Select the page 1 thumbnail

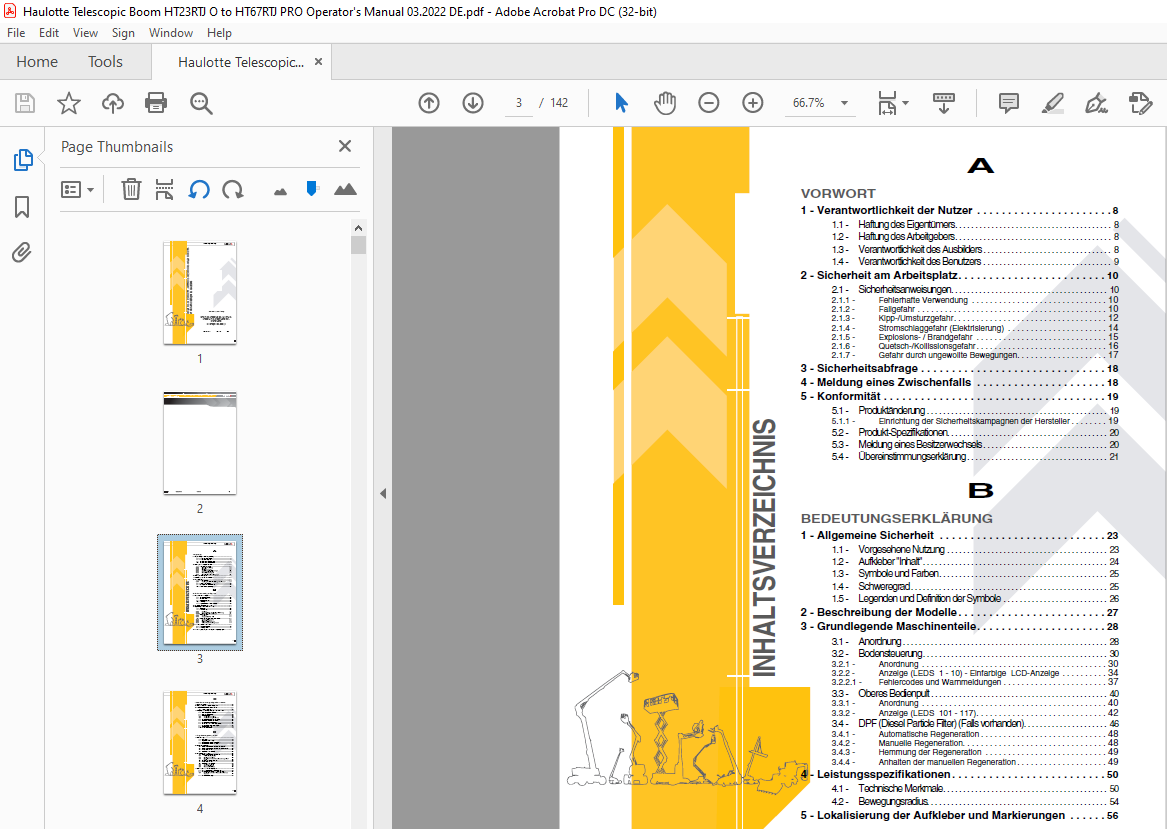tap(199, 292)
